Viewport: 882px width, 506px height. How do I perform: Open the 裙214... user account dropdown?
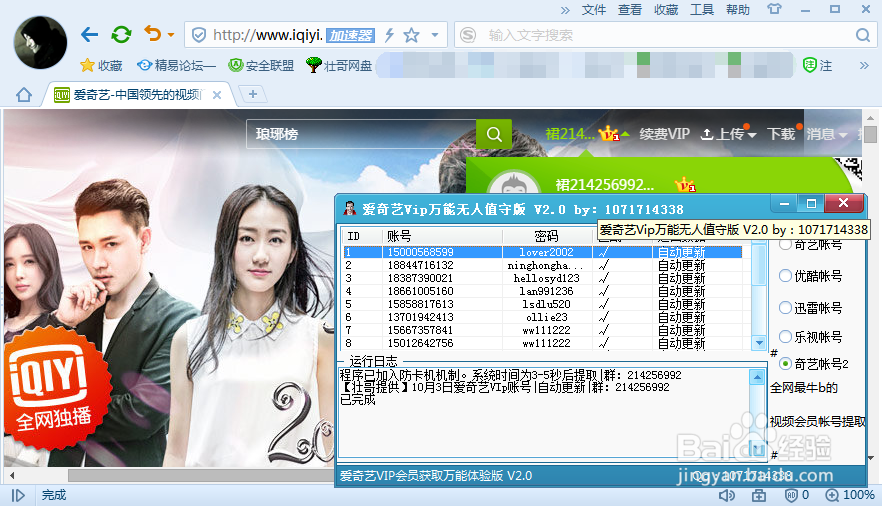coord(587,134)
